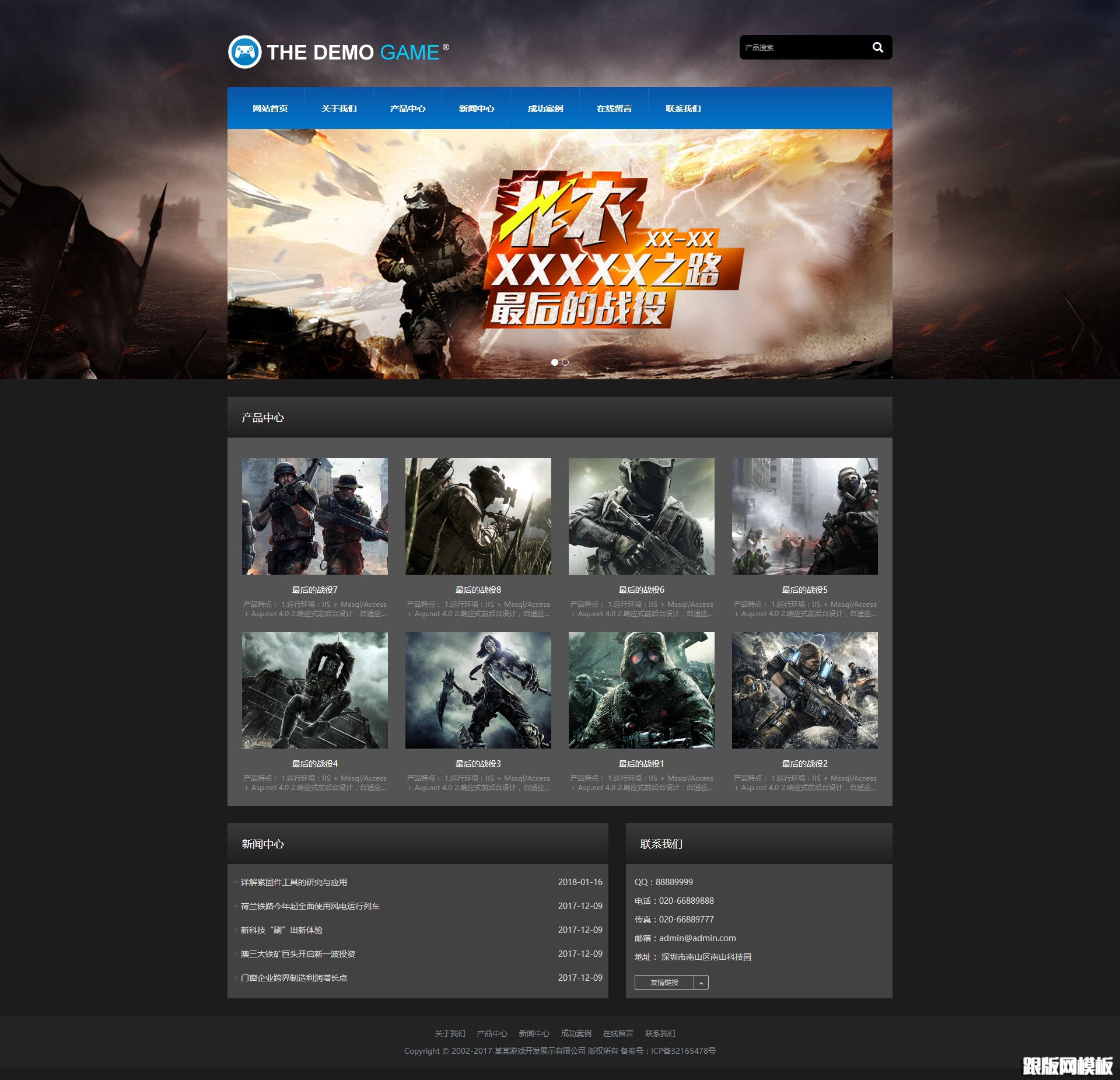Click inside the 产品搜索 search field
This screenshot has height=1080, width=1120.
click(802, 47)
